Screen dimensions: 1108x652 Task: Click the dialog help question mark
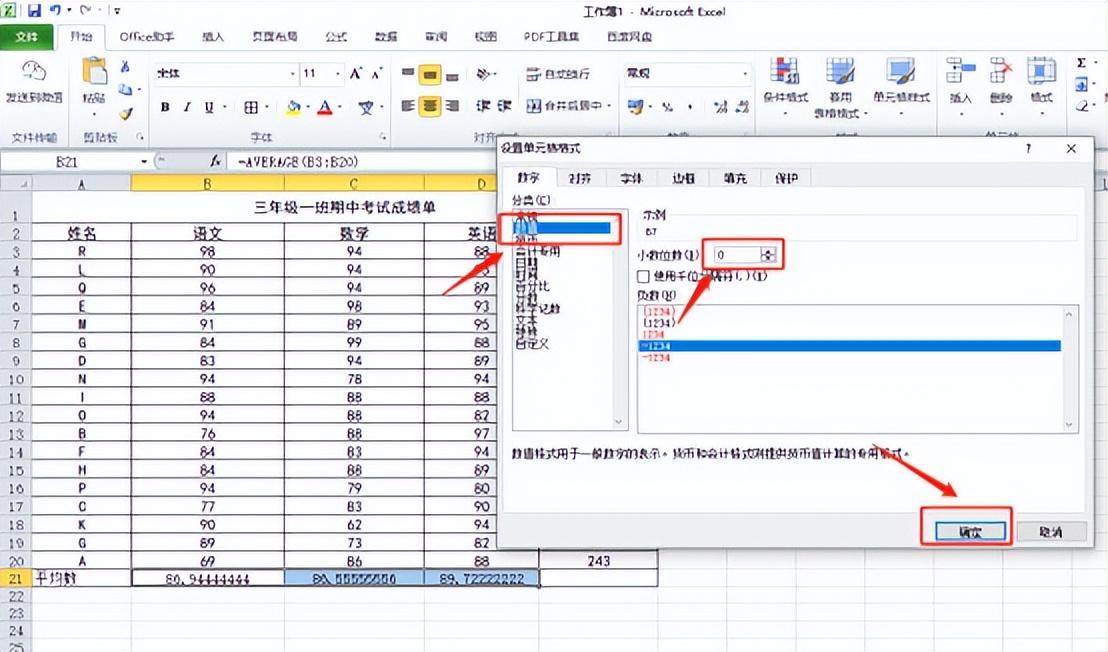1028,148
